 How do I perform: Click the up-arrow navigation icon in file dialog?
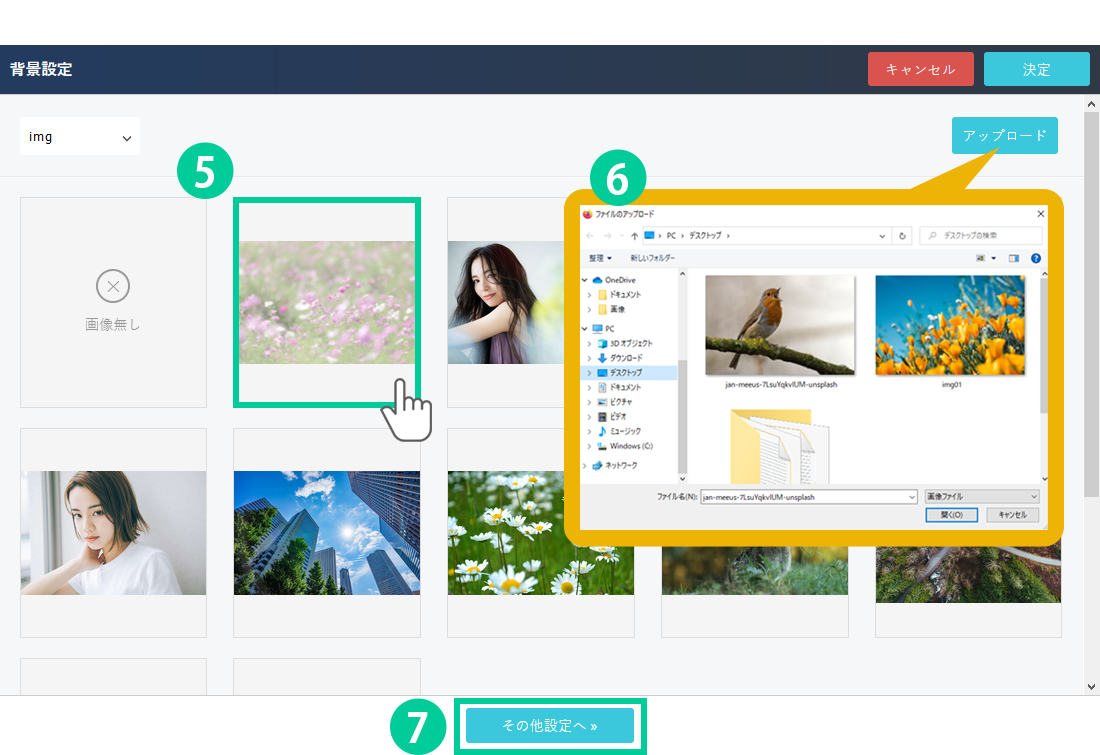[635, 236]
